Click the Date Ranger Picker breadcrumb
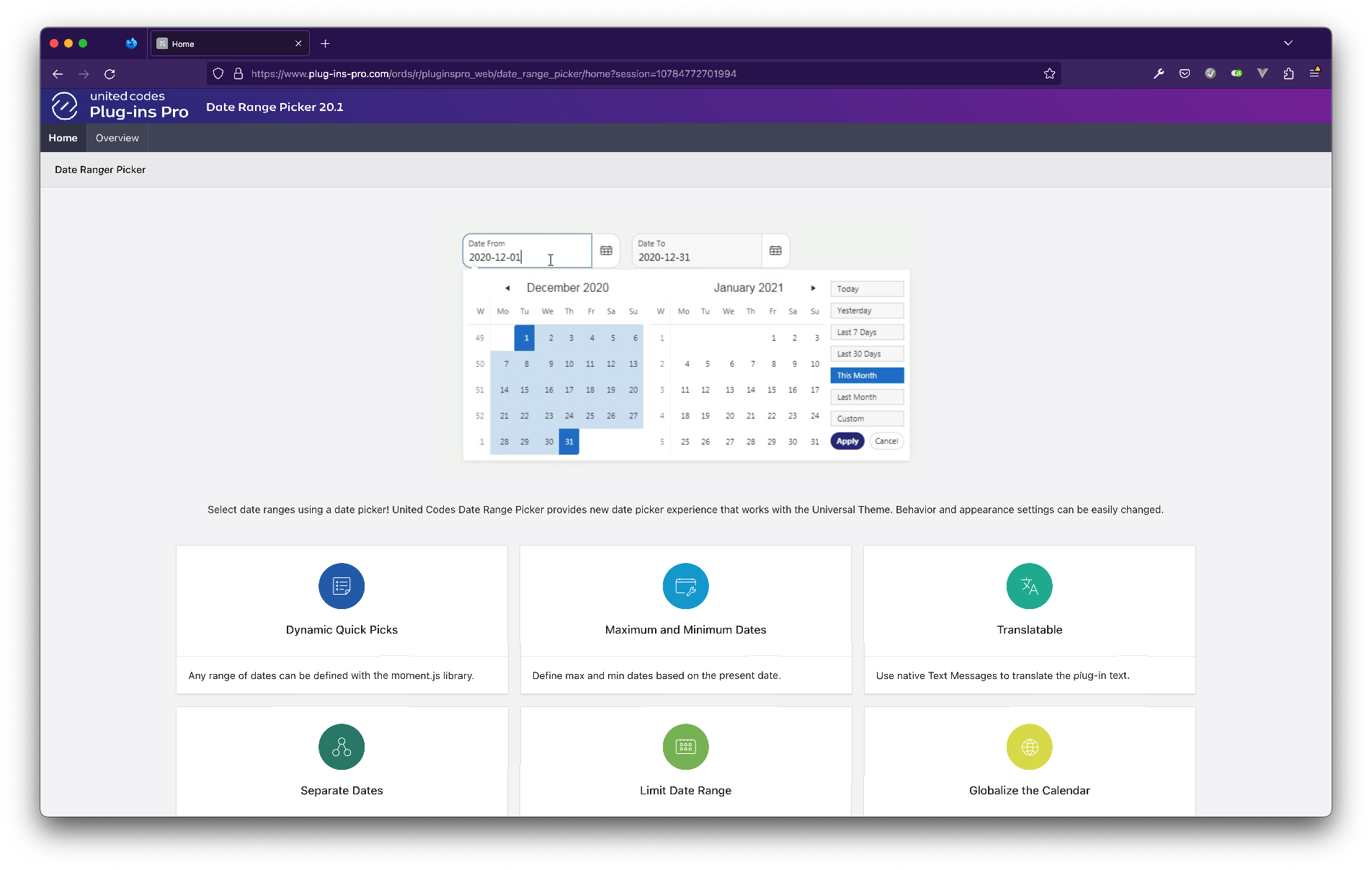Viewport: 1372px width, 870px height. (x=100, y=169)
